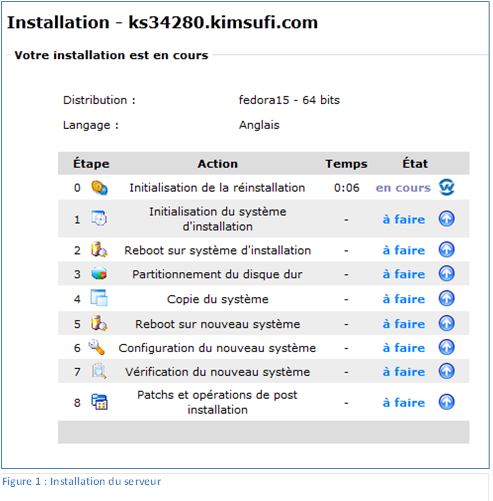Click the step 4 system copy icon

(99, 298)
